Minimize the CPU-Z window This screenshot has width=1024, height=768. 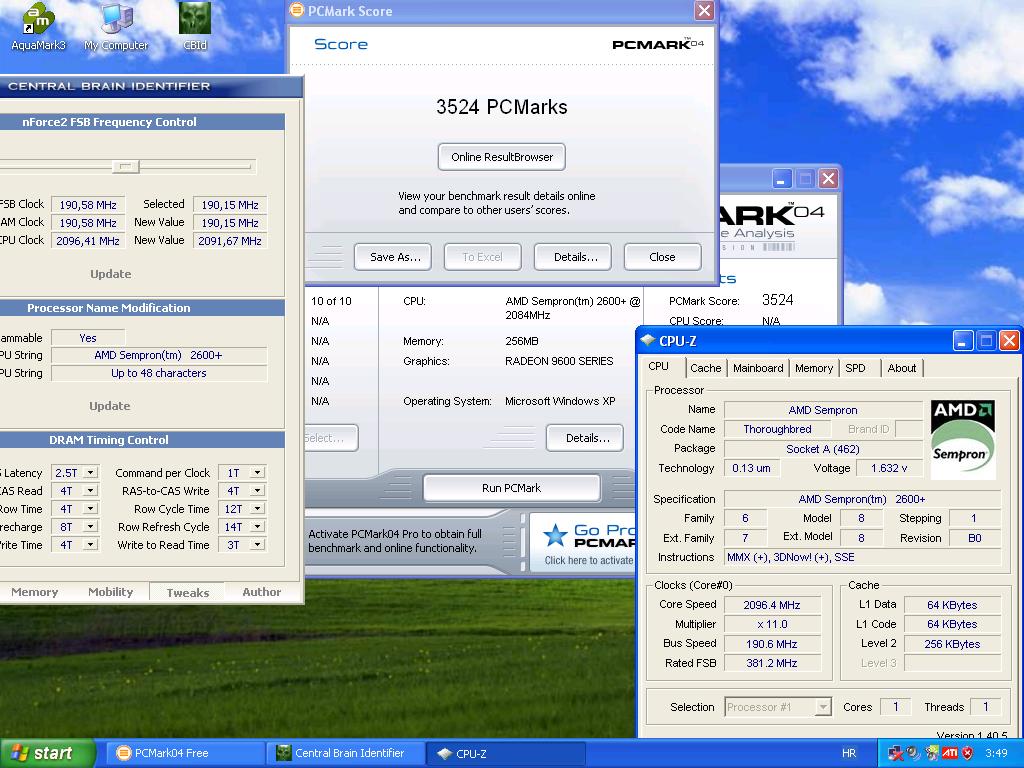tap(963, 340)
